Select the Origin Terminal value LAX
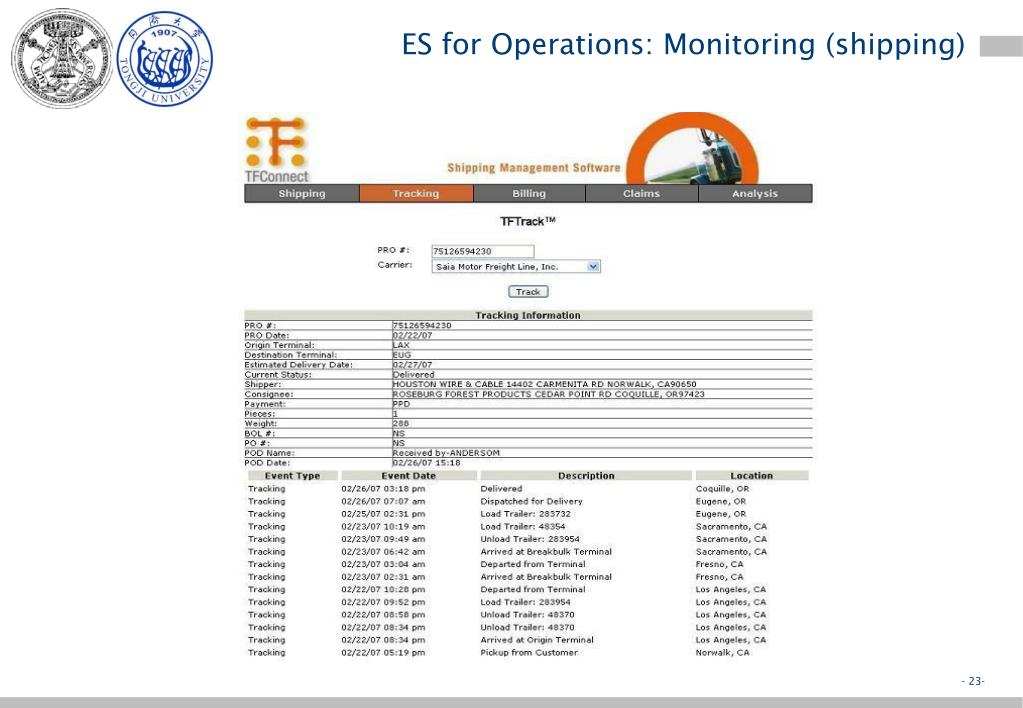Viewport: 1023px width, 708px height. point(401,345)
